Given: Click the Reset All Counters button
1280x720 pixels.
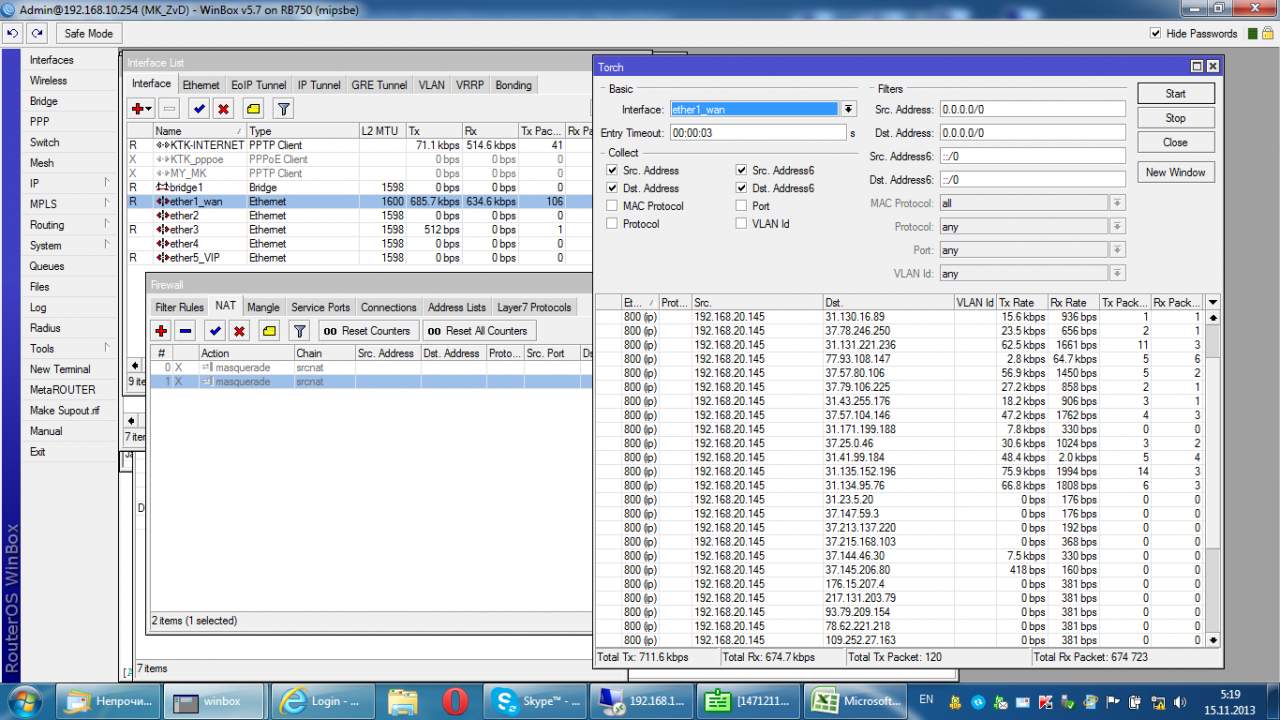Looking at the screenshot, I should coord(478,331).
